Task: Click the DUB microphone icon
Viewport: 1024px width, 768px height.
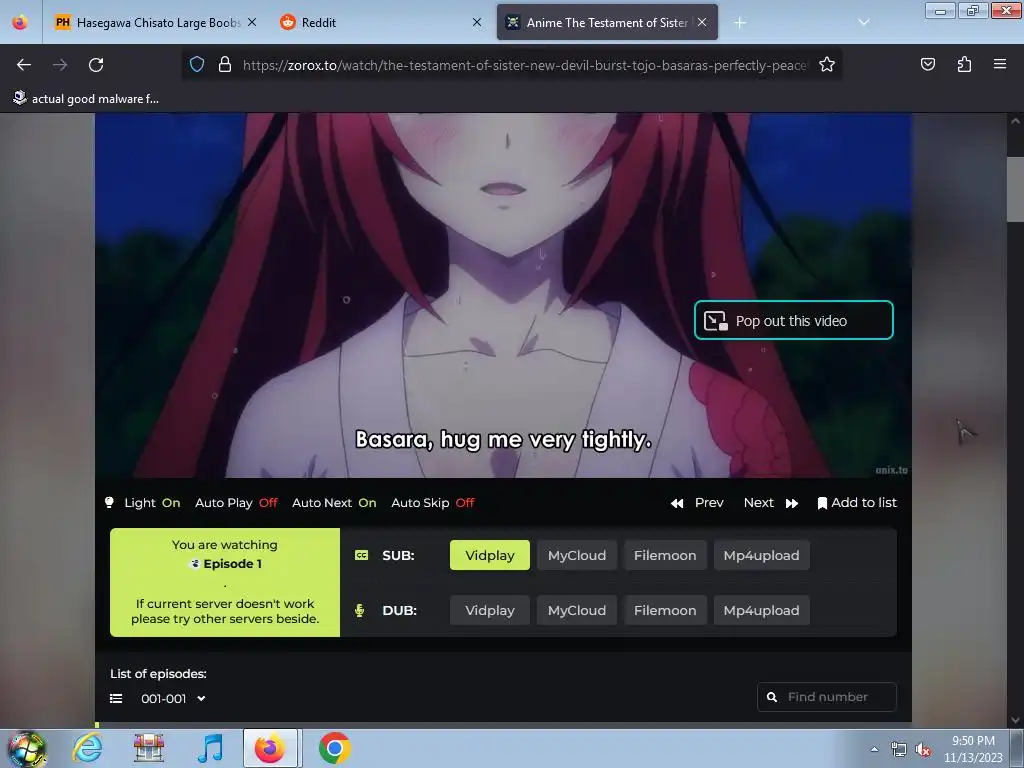Action: coord(359,611)
